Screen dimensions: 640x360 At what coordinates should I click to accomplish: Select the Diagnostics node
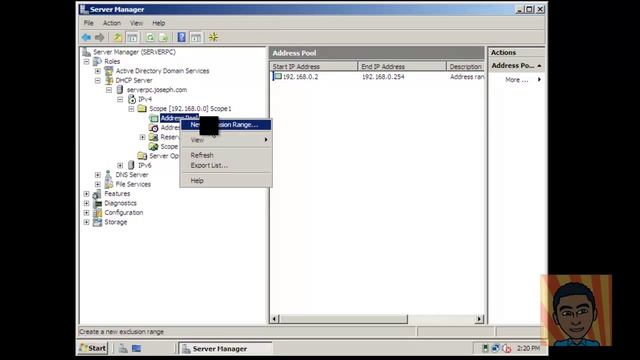[x=120, y=203]
